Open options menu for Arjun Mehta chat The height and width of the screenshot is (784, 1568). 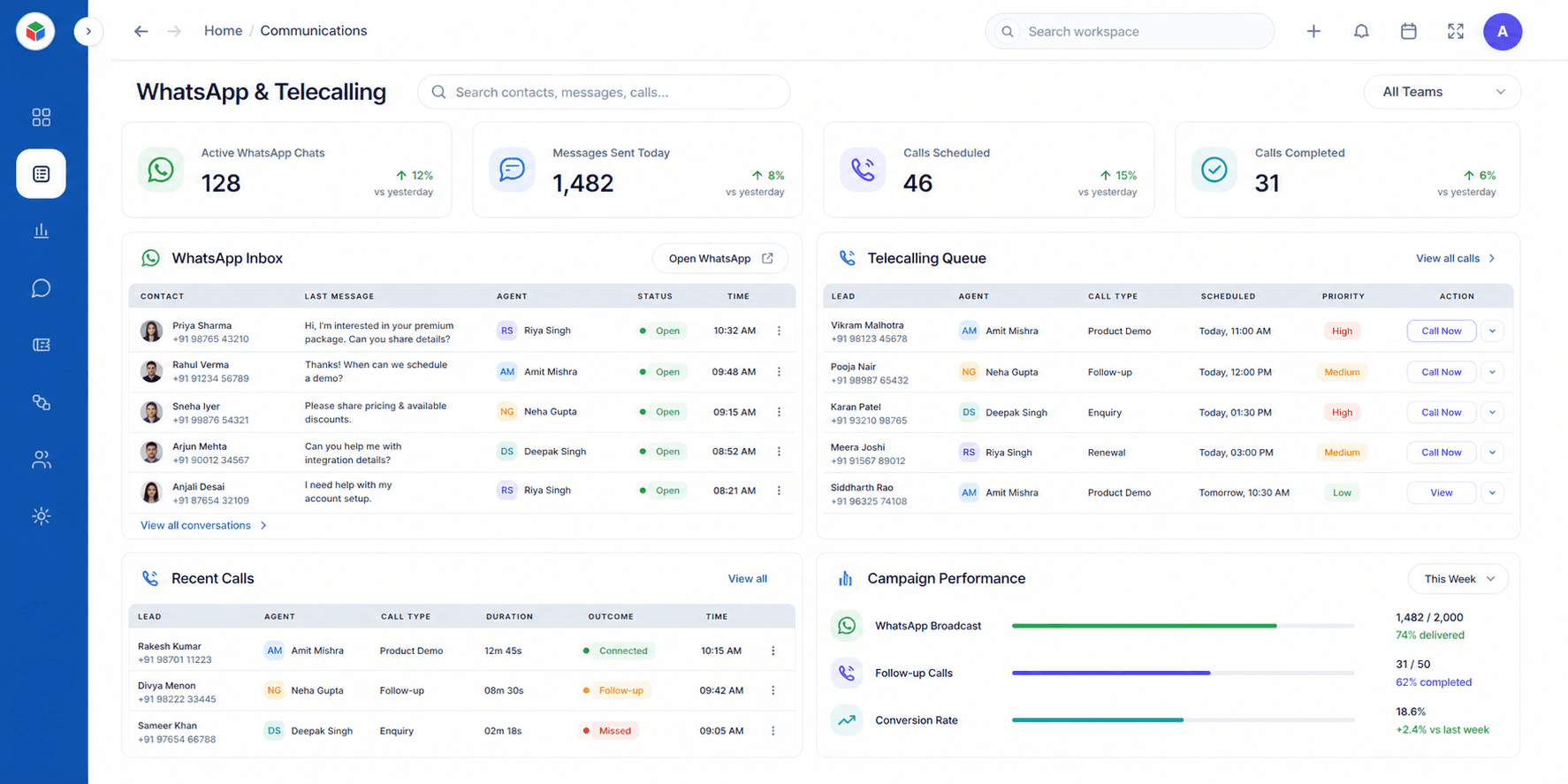point(779,452)
